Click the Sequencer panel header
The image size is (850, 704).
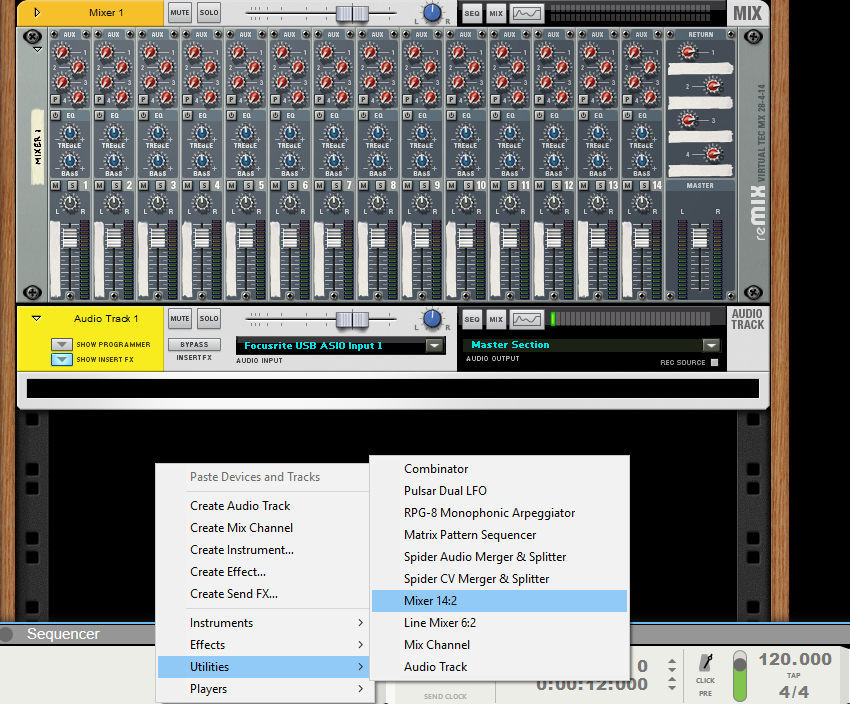click(x=63, y=634)
